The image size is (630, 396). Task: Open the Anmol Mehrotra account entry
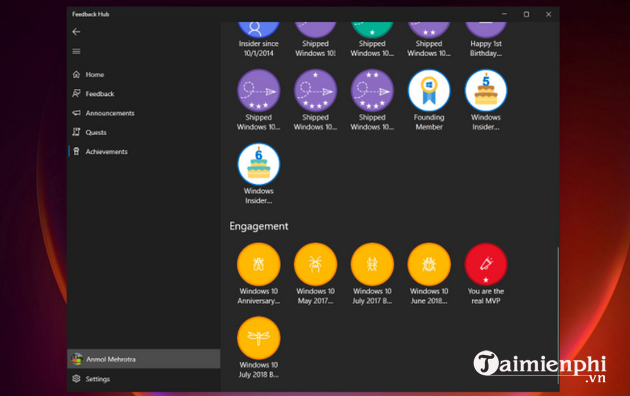tap(143, 359)
